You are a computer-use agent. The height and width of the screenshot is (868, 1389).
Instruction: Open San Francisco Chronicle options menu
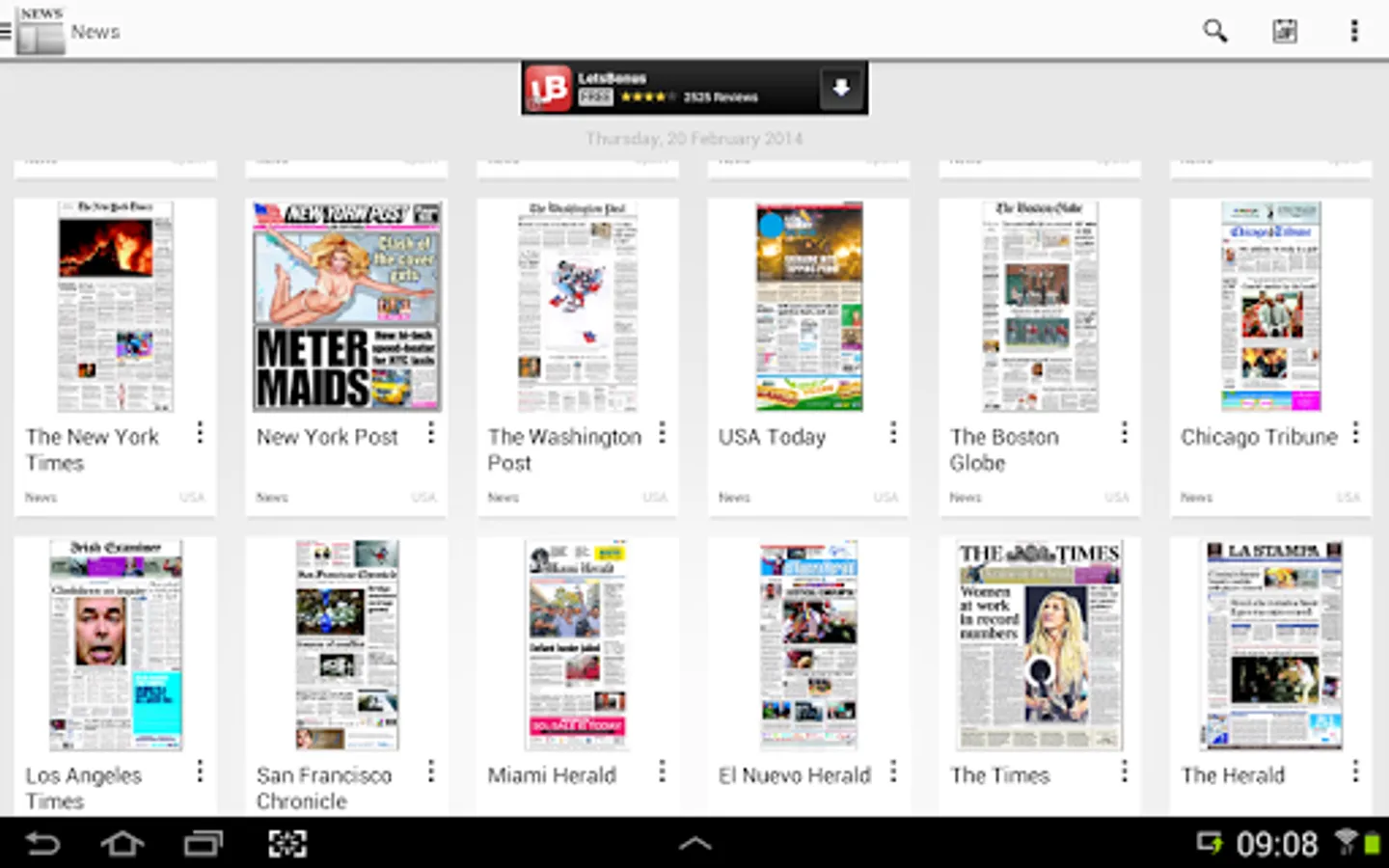tap(431, 772)
